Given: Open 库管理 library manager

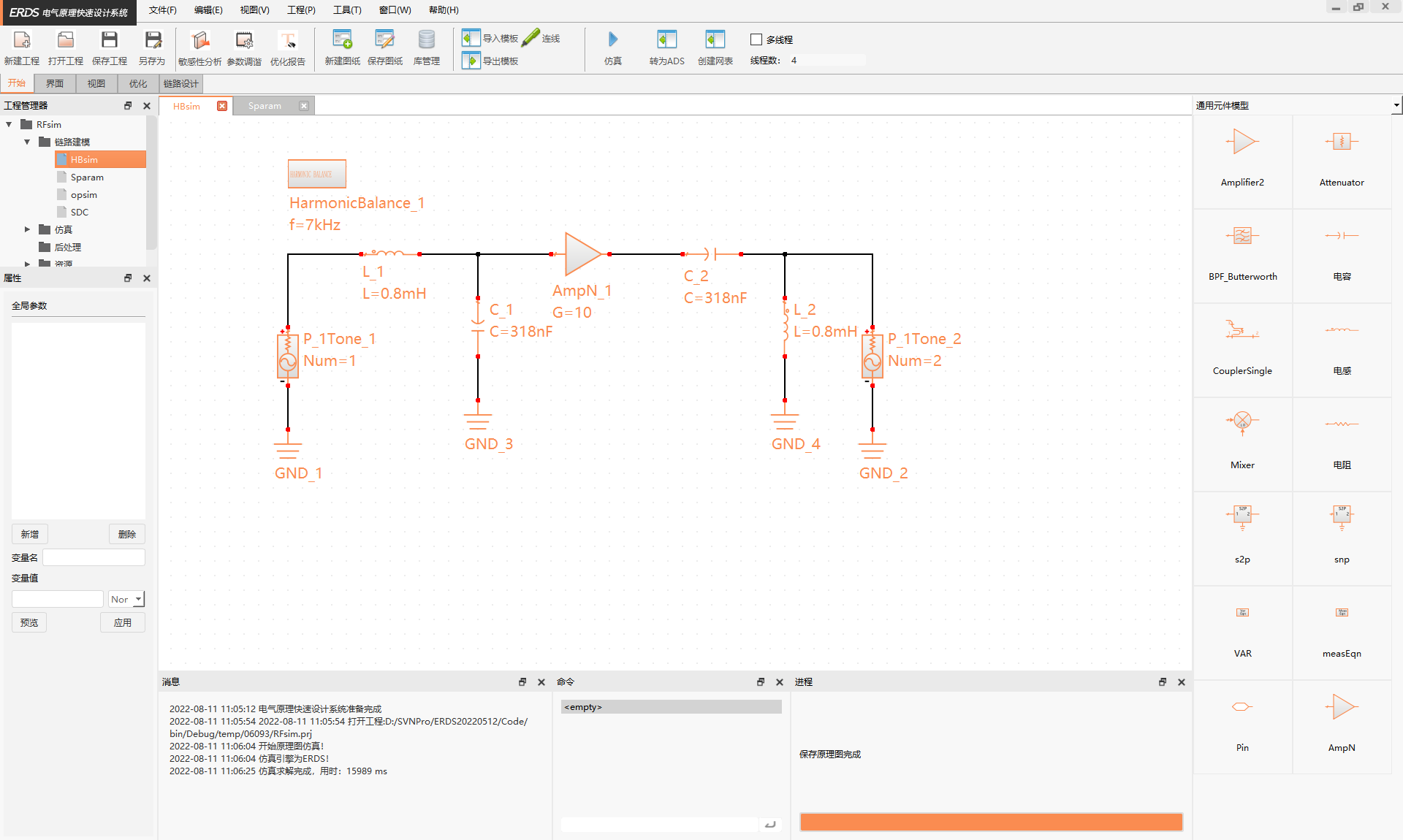Looking at the screenshot, I should 427,39.
